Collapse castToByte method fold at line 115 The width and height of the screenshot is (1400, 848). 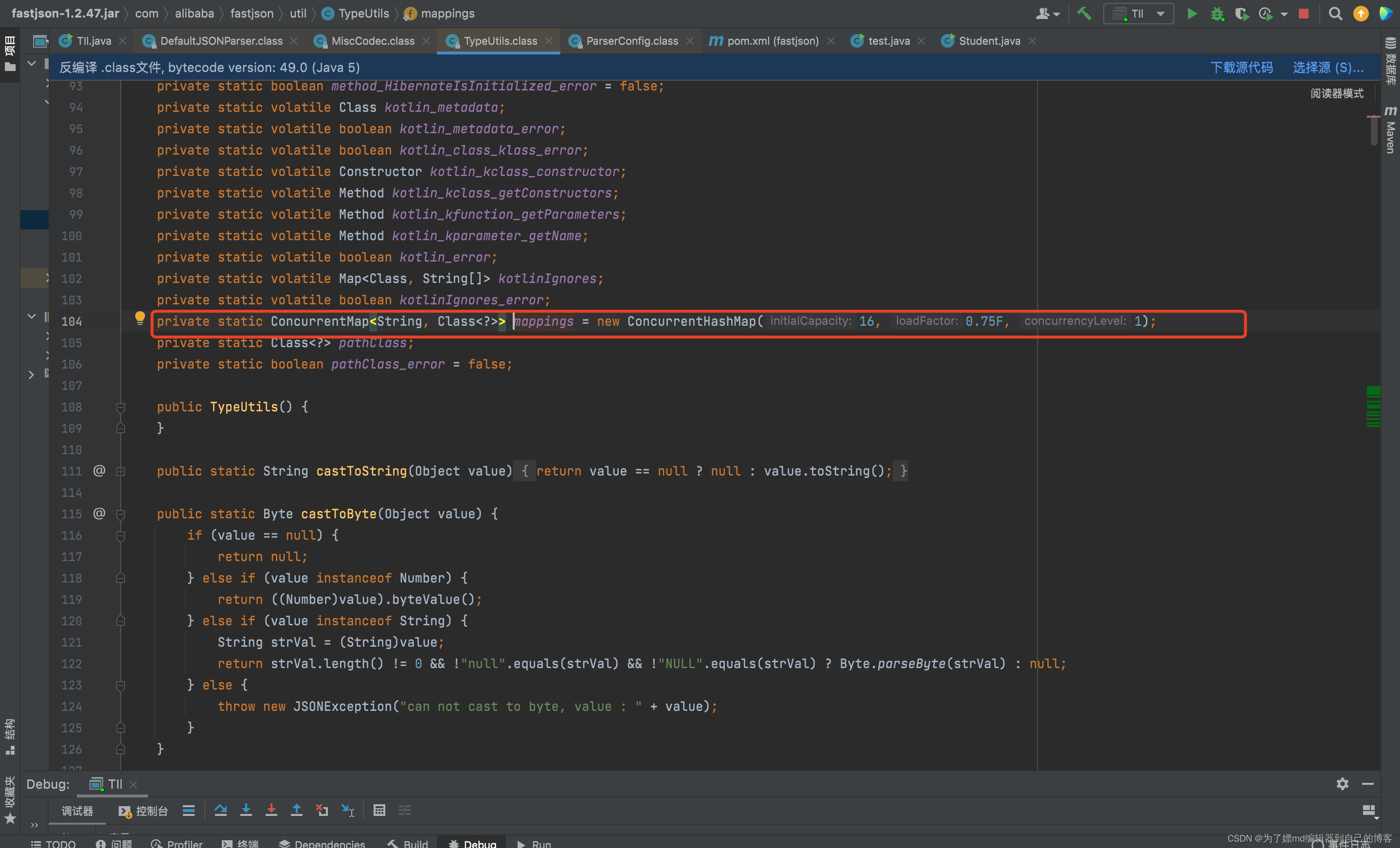pyautogui.click(x=121, y=514)
